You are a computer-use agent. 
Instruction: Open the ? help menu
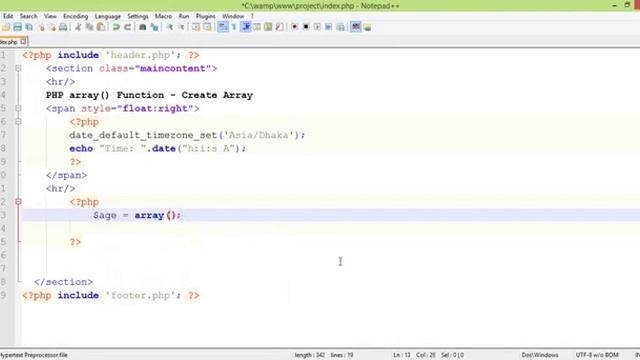coord(252,16)
